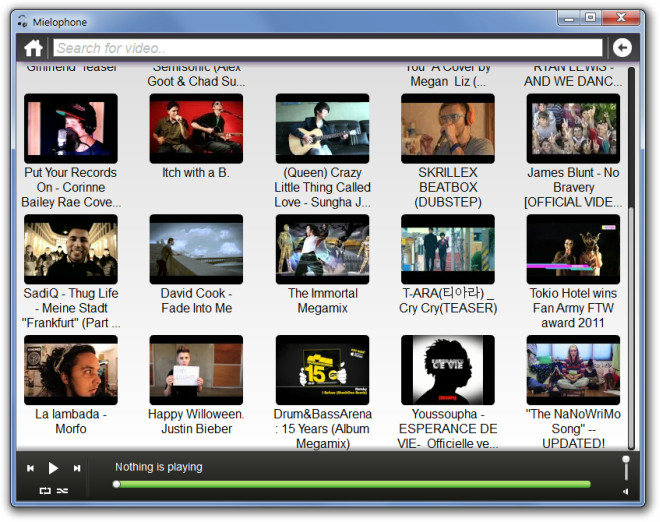The width and height of the screenshot is (660, 522).
Task: Click the green playback progress bar
Action: [x=352, y=484]
